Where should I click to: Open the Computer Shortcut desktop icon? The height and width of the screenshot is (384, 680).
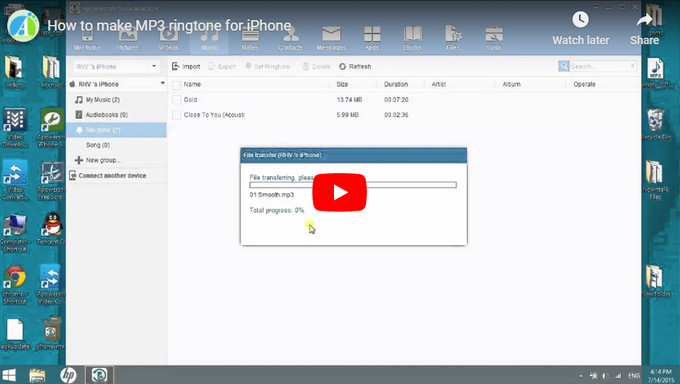click(15, 233)
